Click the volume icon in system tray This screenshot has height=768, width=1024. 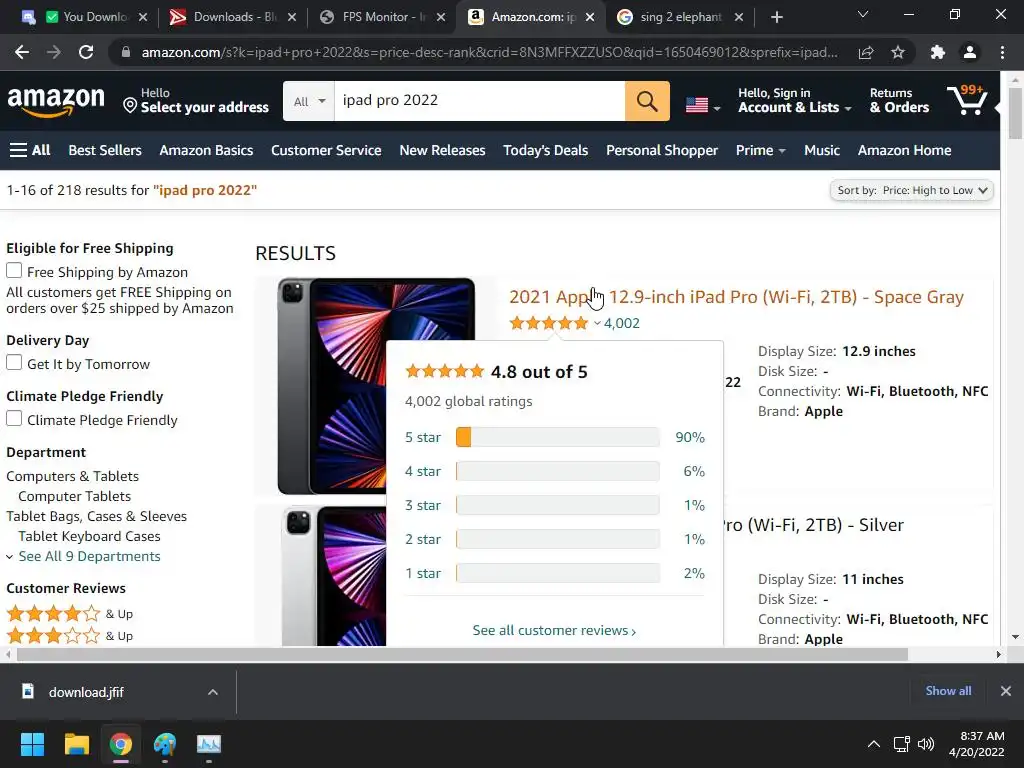925,744
